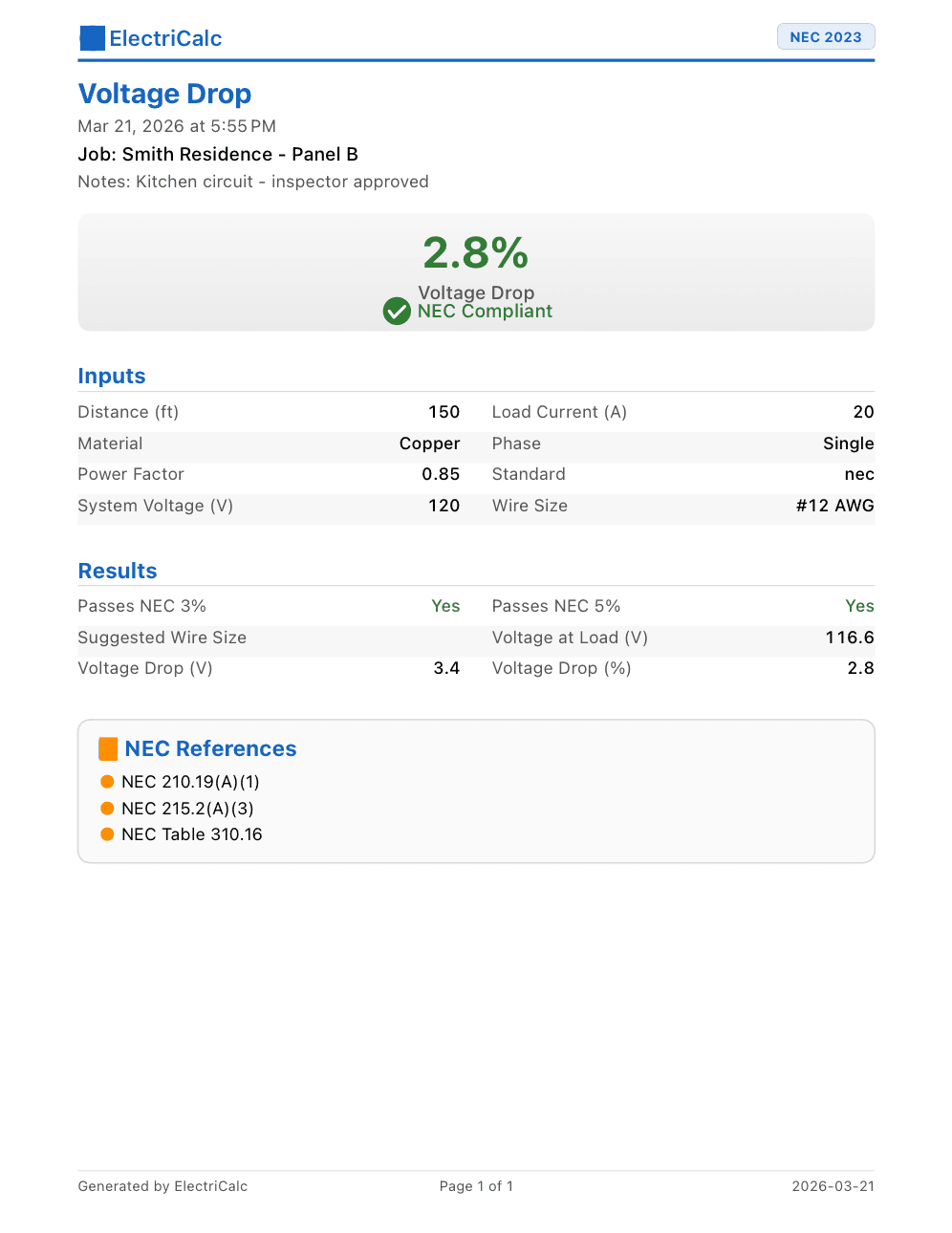Click the Results section heading

coord(118,571)
